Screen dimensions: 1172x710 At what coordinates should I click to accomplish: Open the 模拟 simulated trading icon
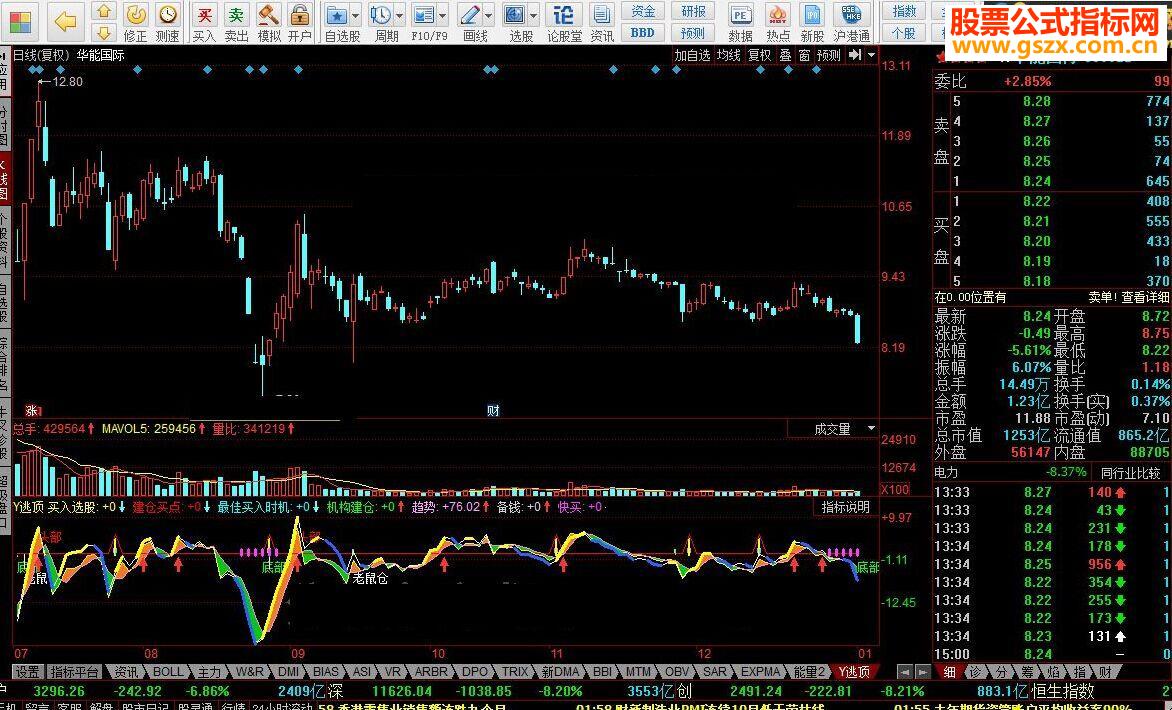pyautogui.click(x=268, y=22)
